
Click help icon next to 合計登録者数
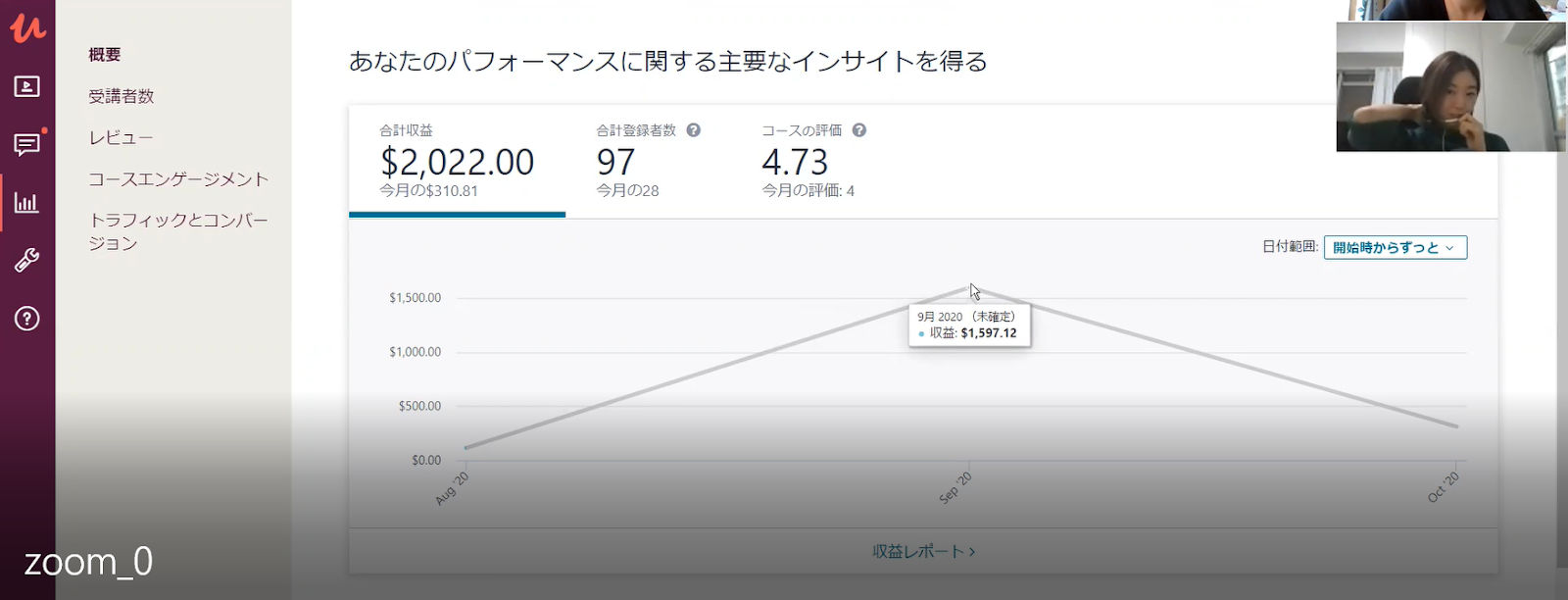[694, 130]
